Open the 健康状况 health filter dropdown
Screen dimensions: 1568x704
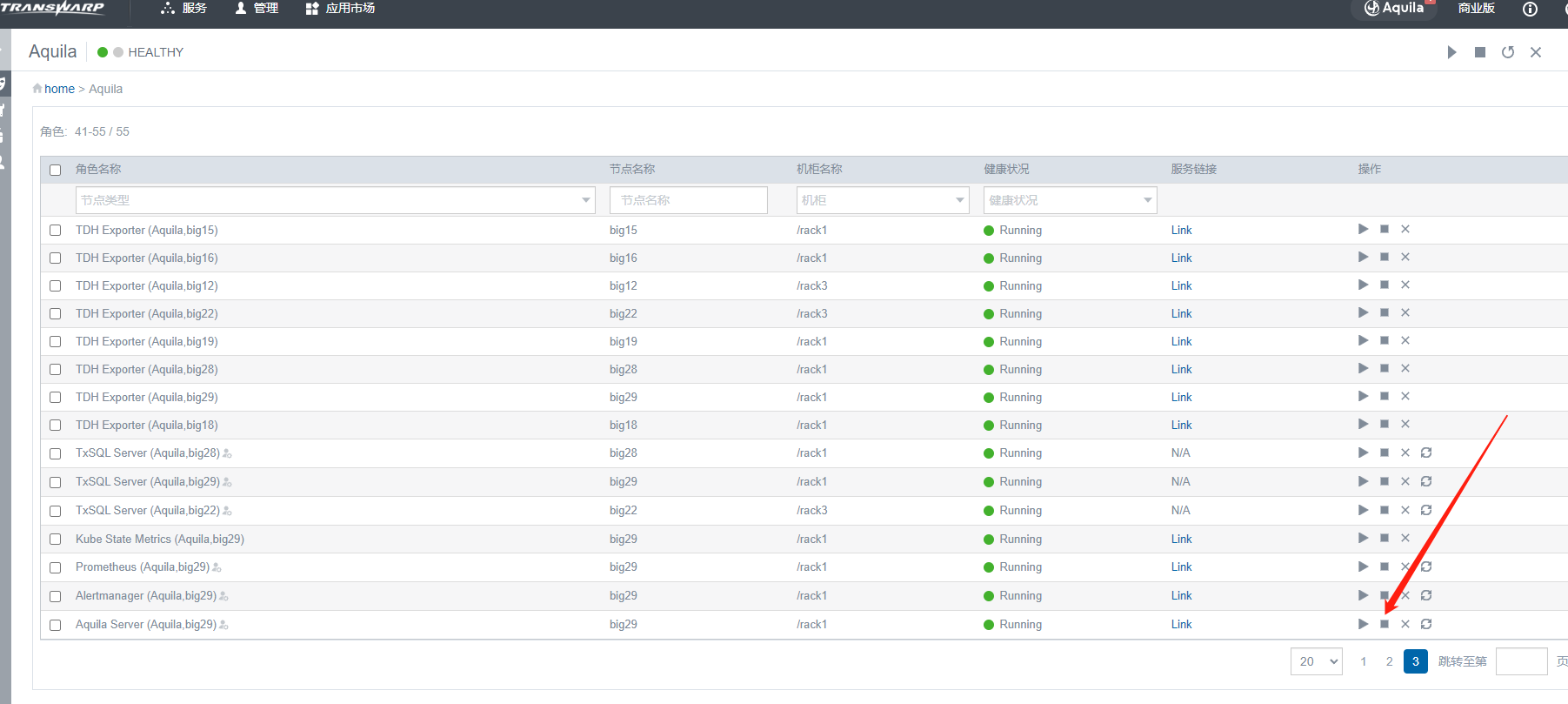pos(1070,200)
